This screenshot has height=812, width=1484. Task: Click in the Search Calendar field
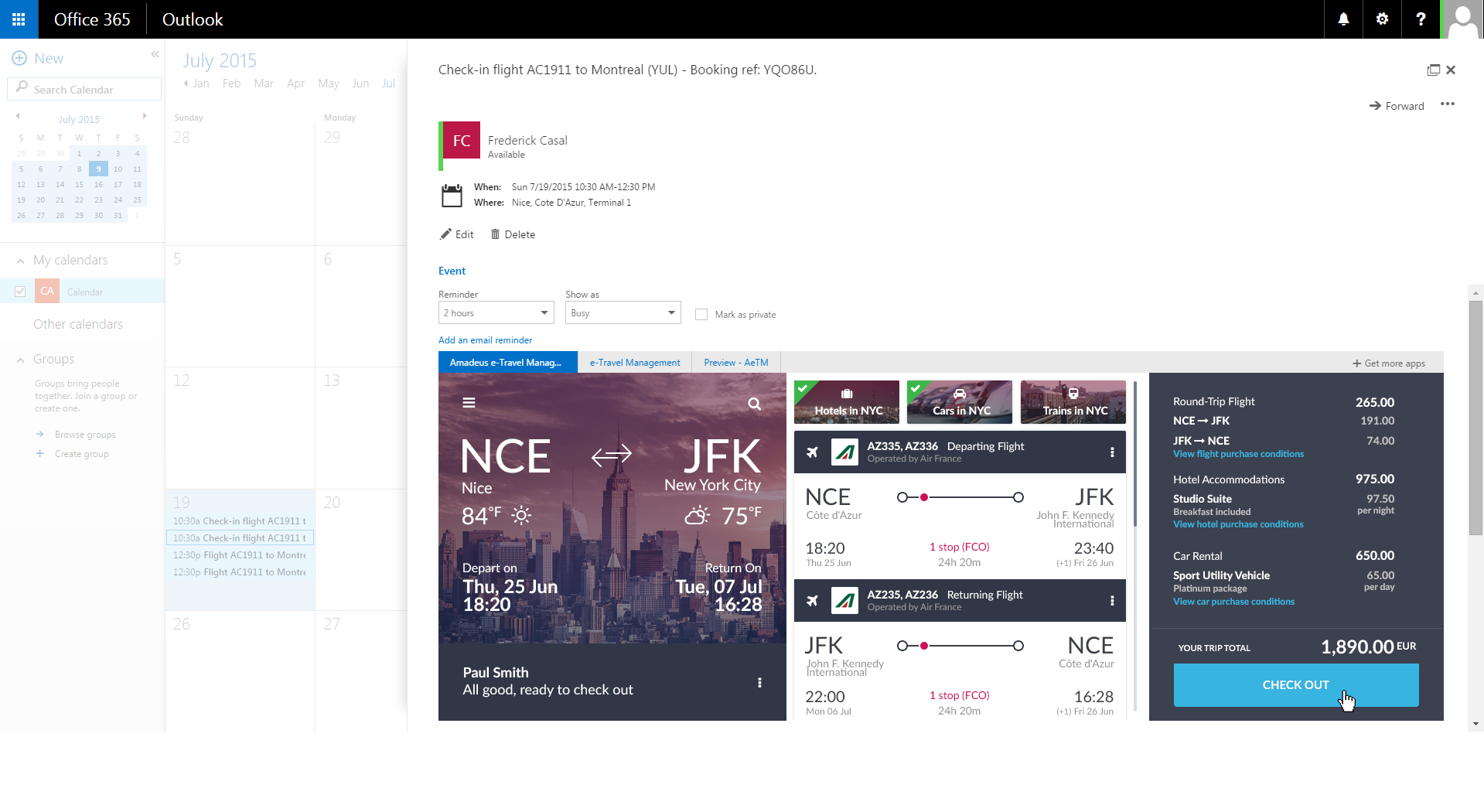[84, 89]
